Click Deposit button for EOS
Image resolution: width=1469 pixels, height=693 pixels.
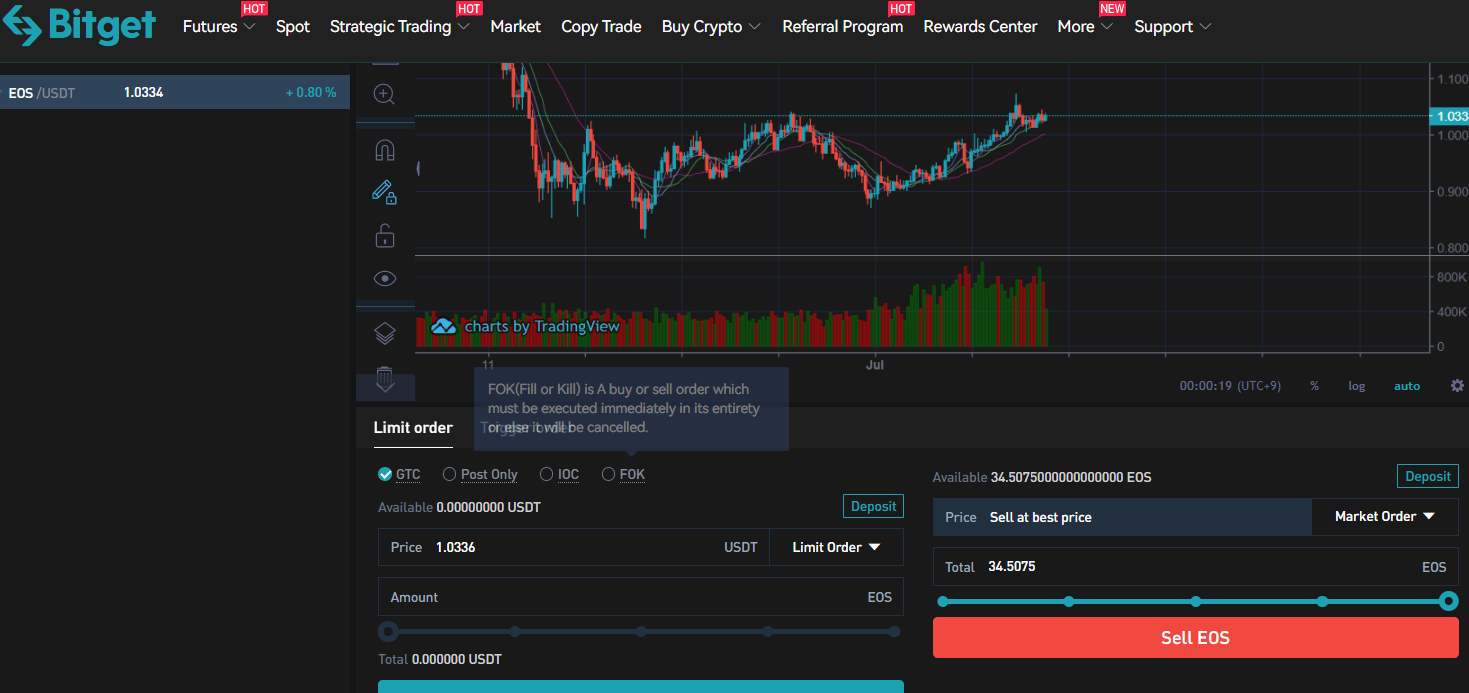tap(1427, 476)
